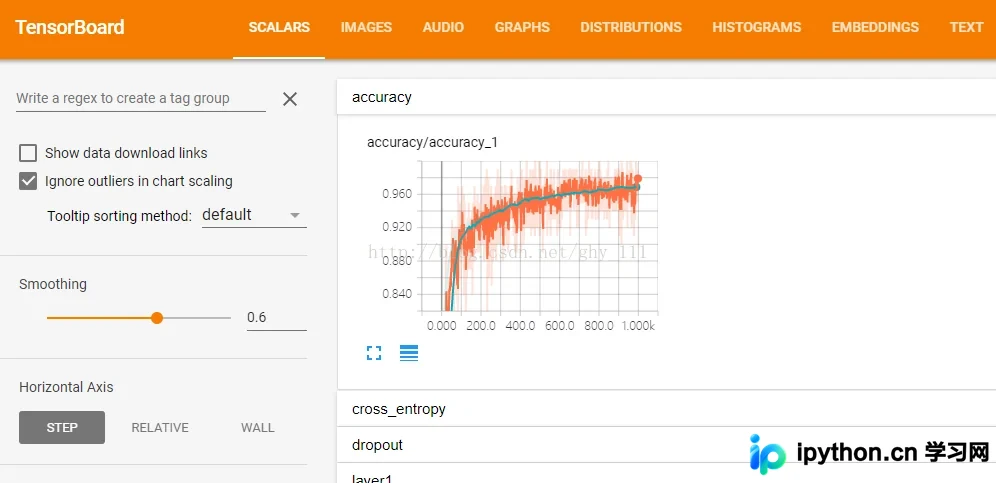Screen dimensions: 996x483
Task: Clear the tag group regex with X
Action: (x=290, y=99)
